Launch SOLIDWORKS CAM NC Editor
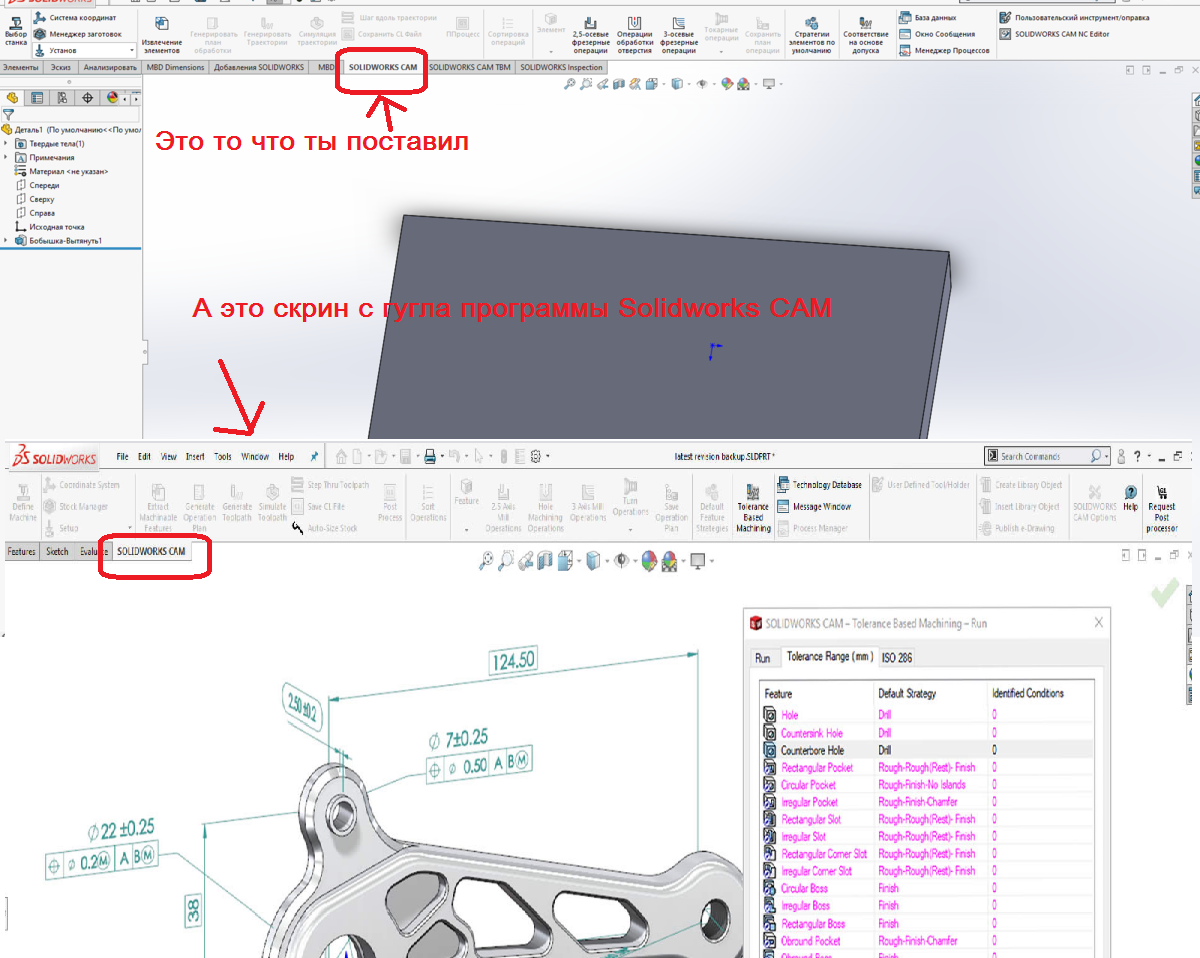The width and height of the screenshot is (1200, 958). pos(1054,34)
